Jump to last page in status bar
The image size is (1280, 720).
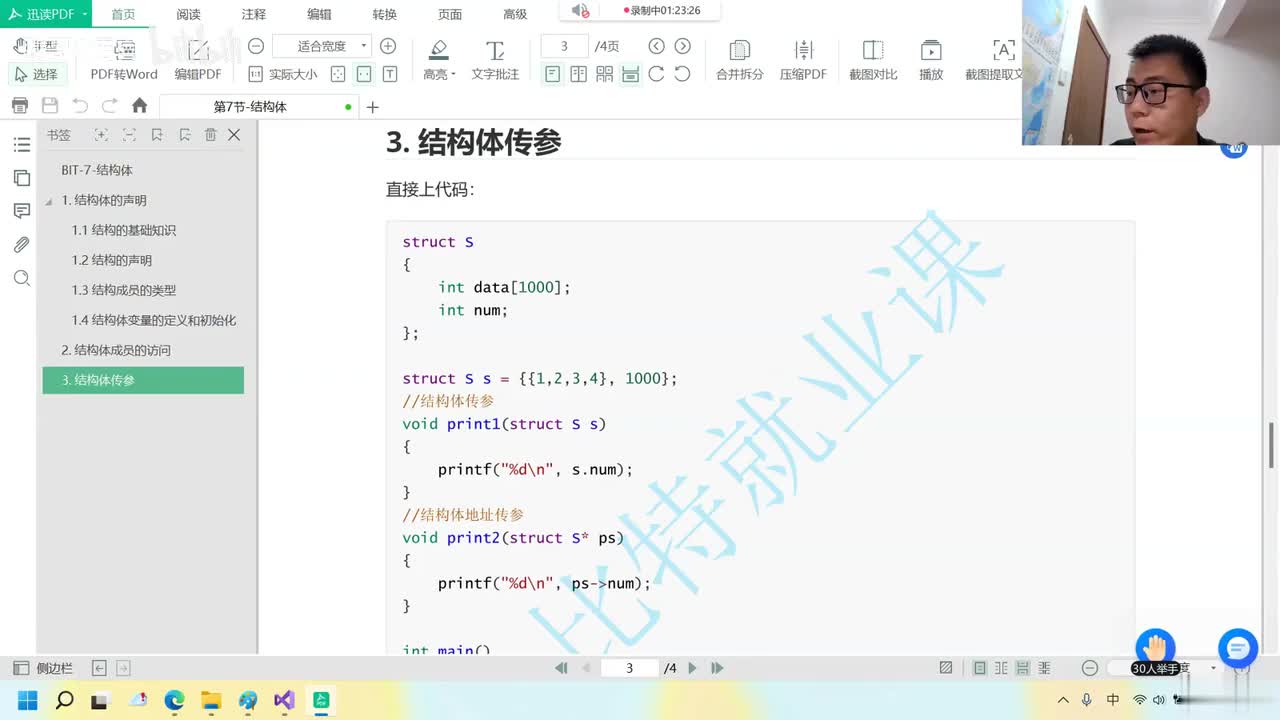[x=717, y=668]
